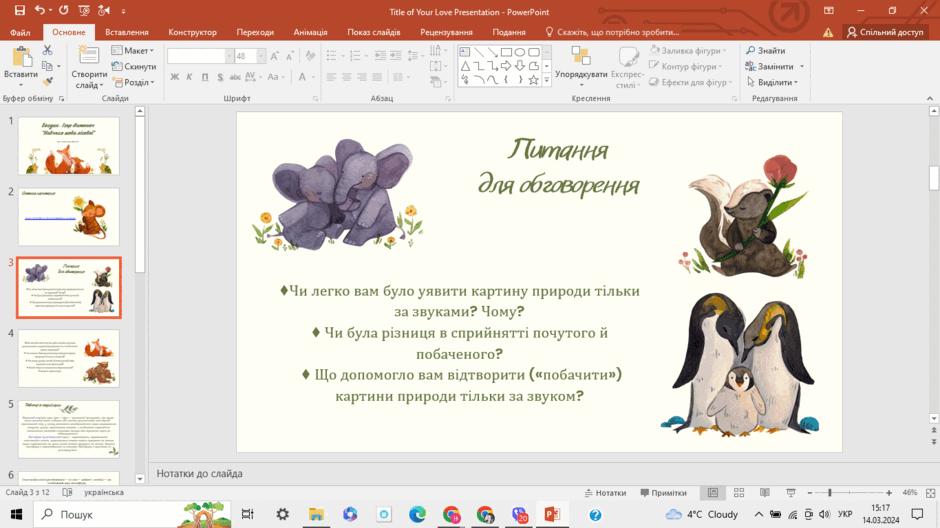Switch to the Вставлення tab

pyautogui.click(x=126, y=32)
